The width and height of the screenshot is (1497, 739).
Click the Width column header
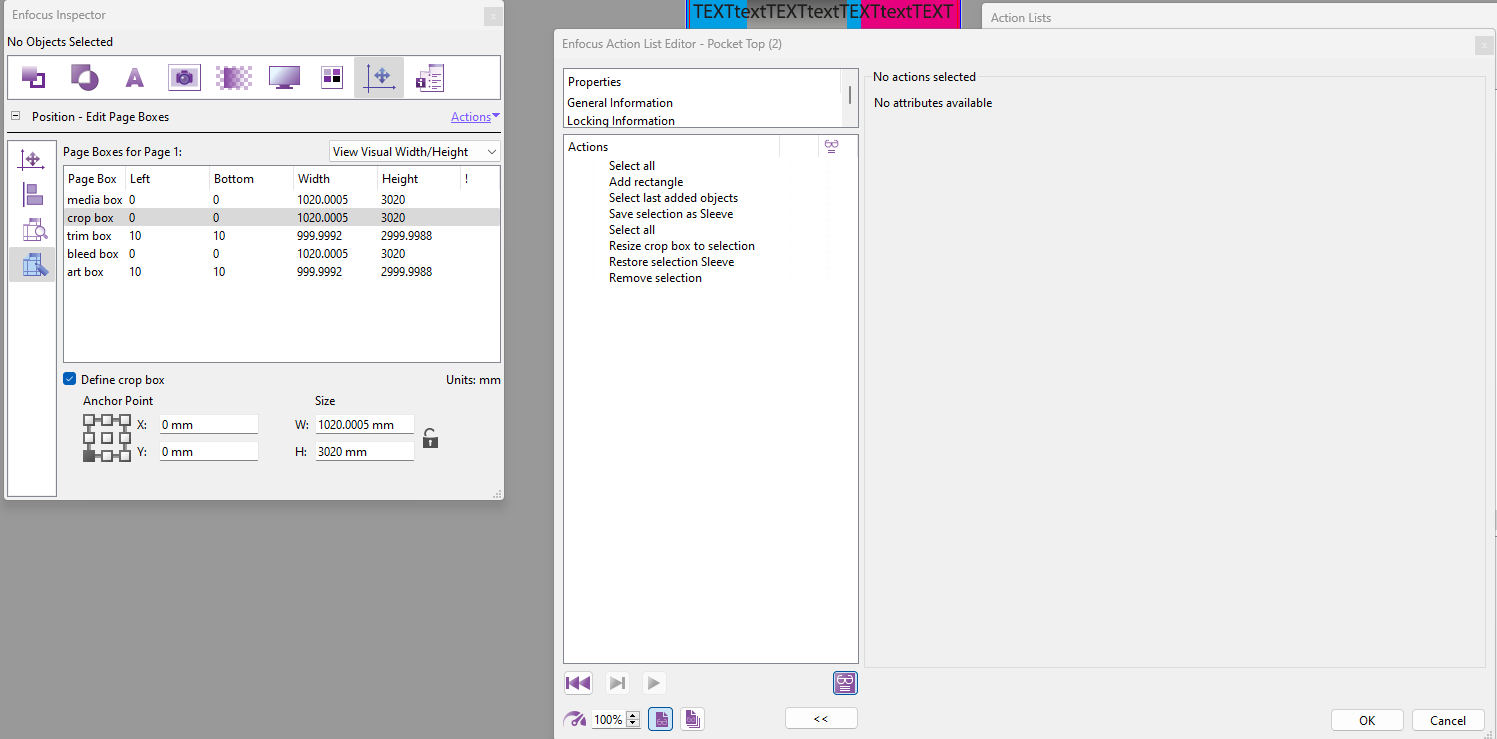335,179
